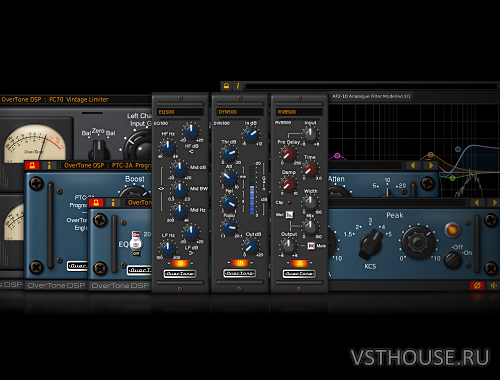The image size is (500, 380).
Task: Click the OverTone logo badge on EQ500
Action: 180,274
